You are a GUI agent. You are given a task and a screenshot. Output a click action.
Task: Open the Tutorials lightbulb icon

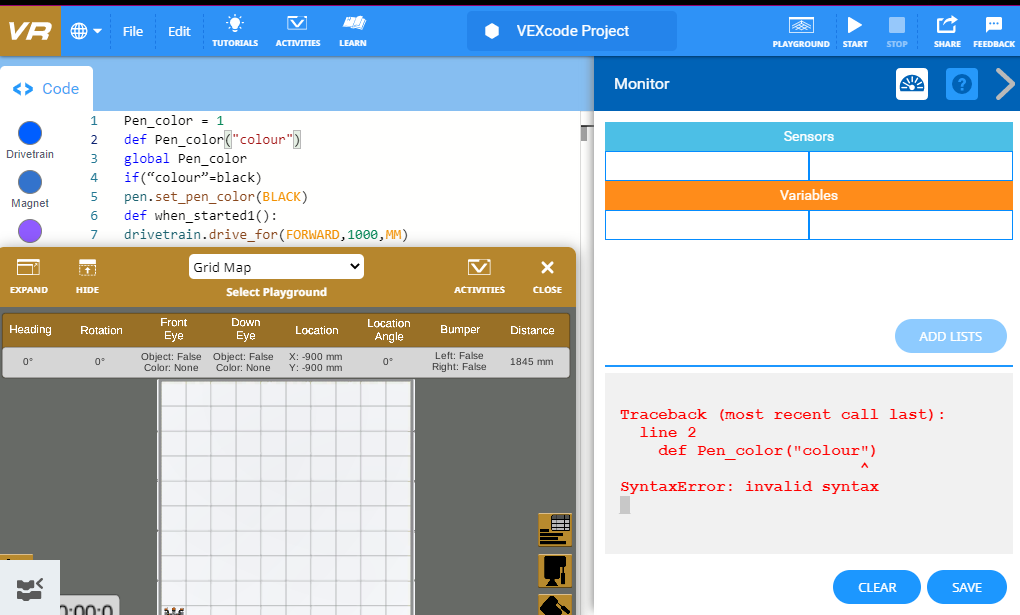coord(235,30)
